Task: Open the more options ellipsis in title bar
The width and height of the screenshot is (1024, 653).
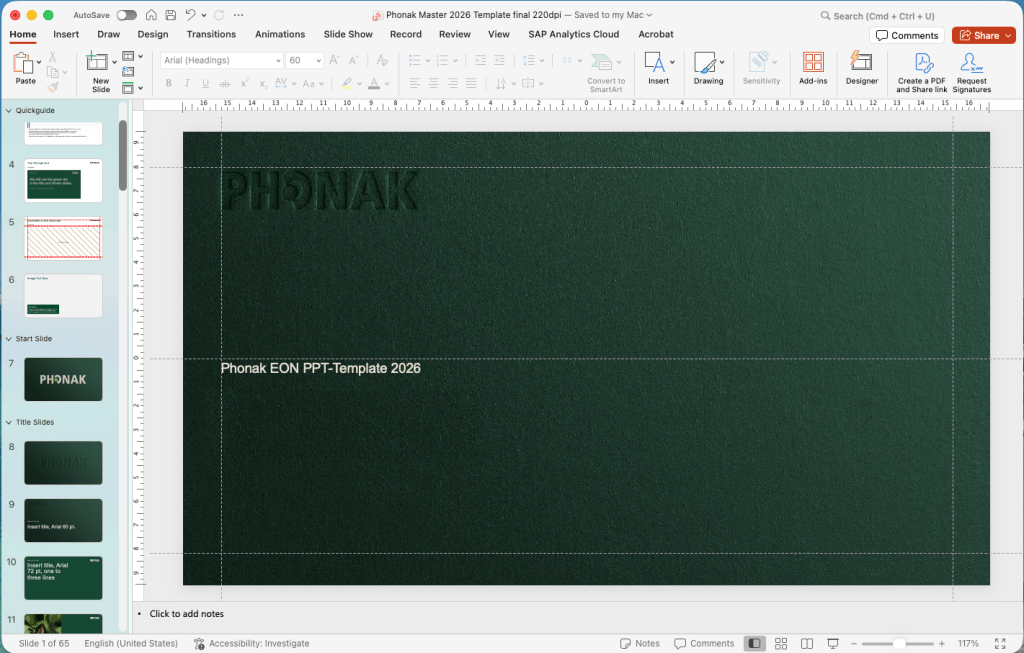Action: (238, 15)
